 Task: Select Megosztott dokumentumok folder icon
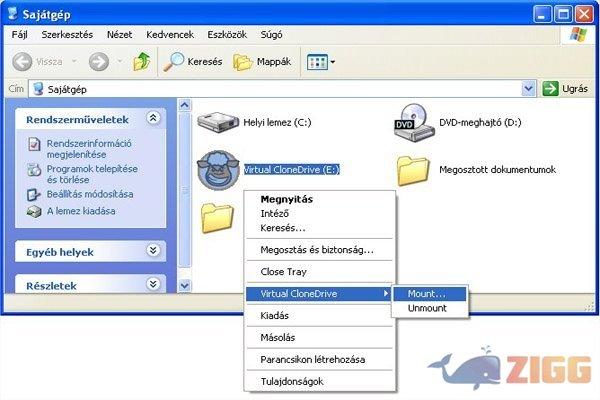413,170
